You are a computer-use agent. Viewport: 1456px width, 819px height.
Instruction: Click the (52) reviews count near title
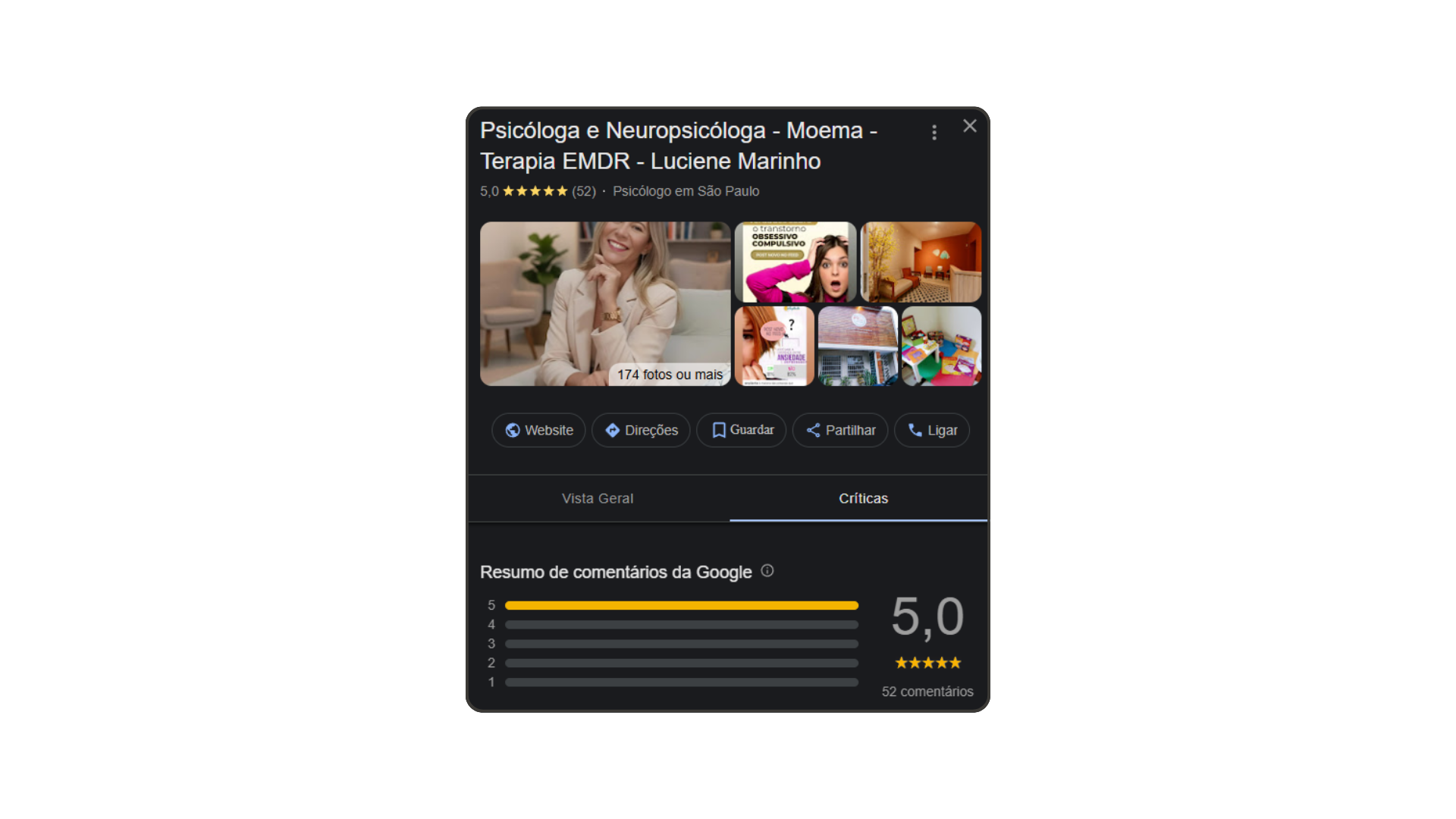(584, 191)
